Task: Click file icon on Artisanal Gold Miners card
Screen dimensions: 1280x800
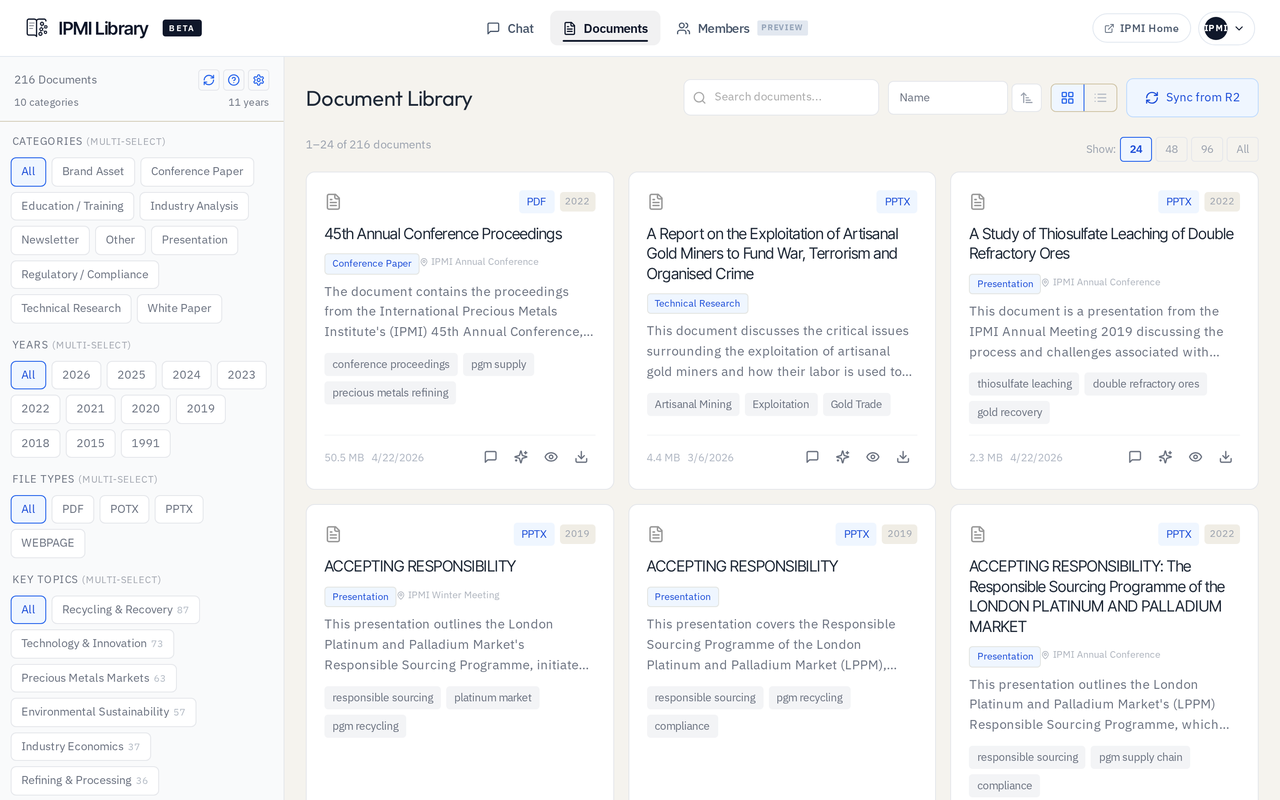Action: pos(656,202)
